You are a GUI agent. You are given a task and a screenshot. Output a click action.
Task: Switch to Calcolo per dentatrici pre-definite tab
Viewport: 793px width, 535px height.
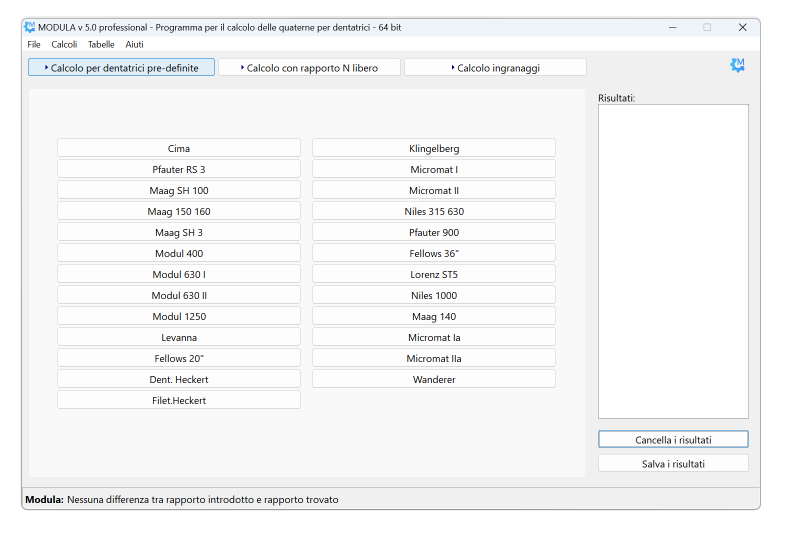[x=121, y=67]
